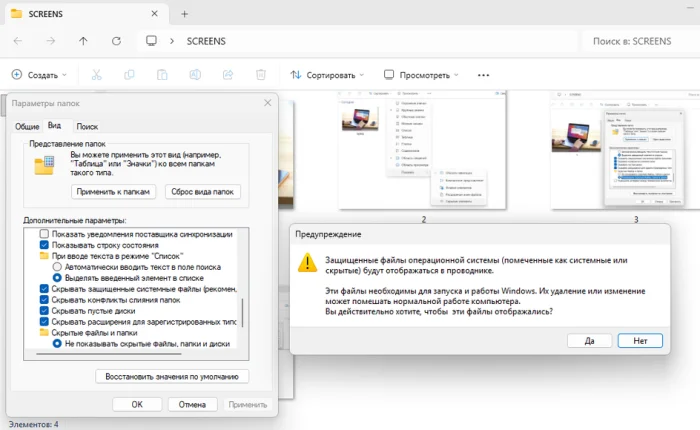Screen dimensions: 700x430
Task: Click the Share icon in toolbar
Action: pyautogui.click(x=228, y=75)
